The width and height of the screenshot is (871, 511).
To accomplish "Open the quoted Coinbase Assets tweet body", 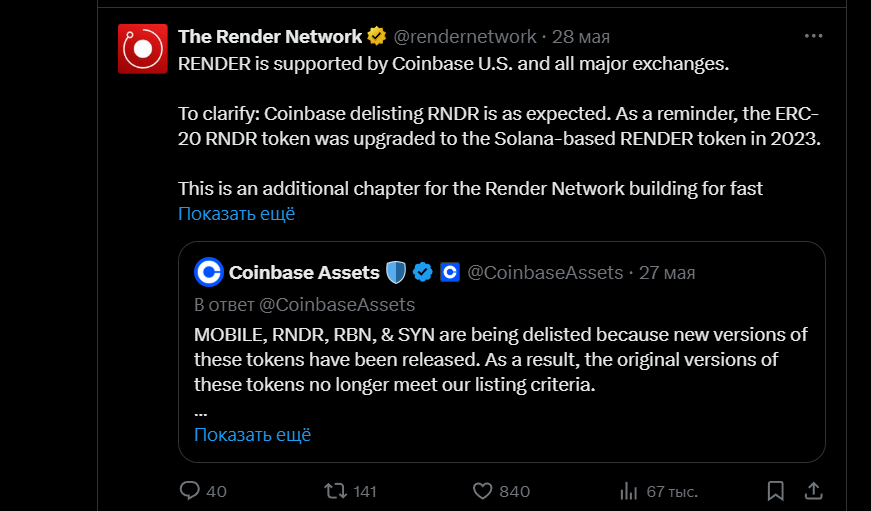I will pos(500,358).
